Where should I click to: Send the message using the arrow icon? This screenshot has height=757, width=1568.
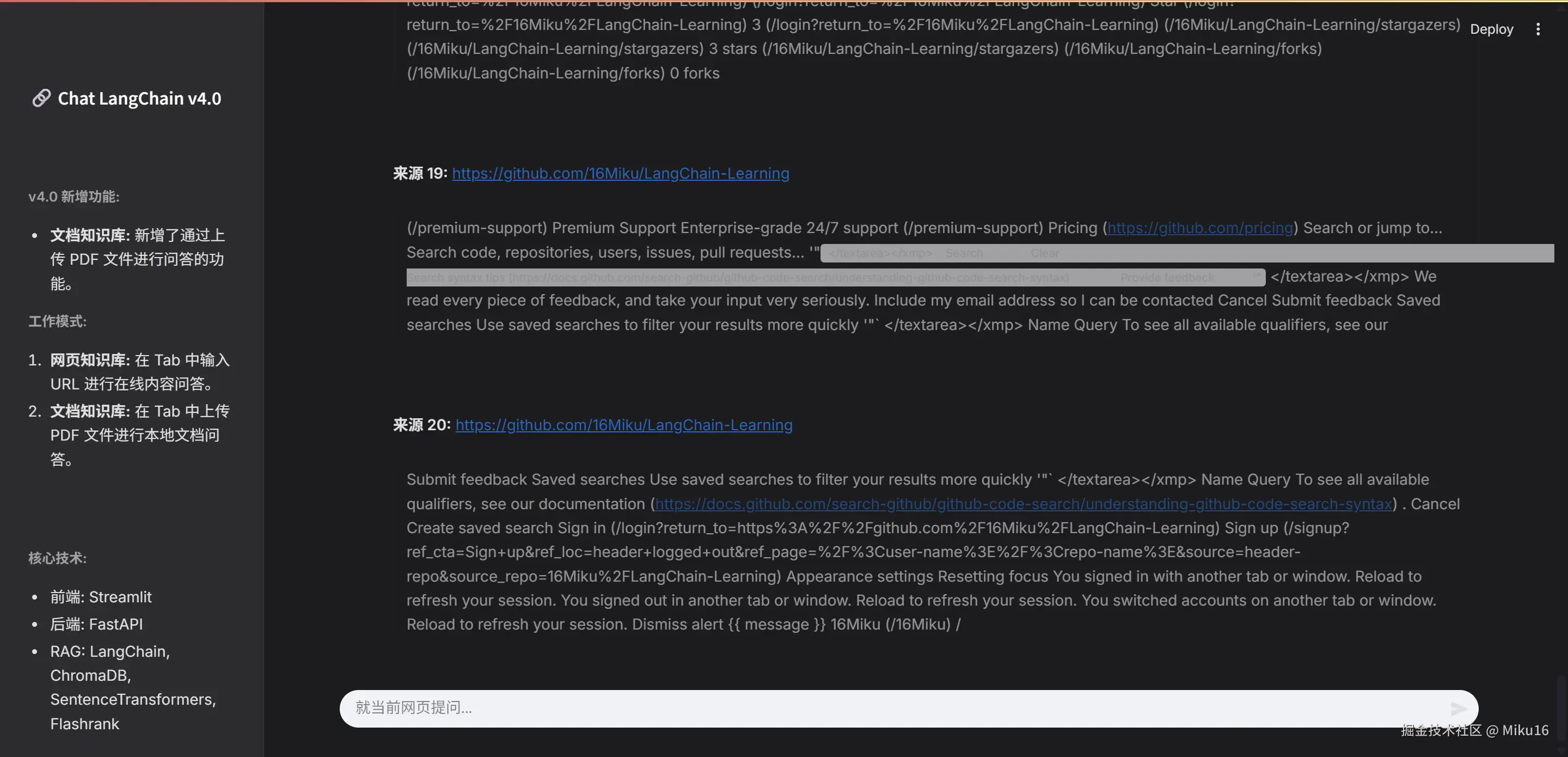point(1459,707)
